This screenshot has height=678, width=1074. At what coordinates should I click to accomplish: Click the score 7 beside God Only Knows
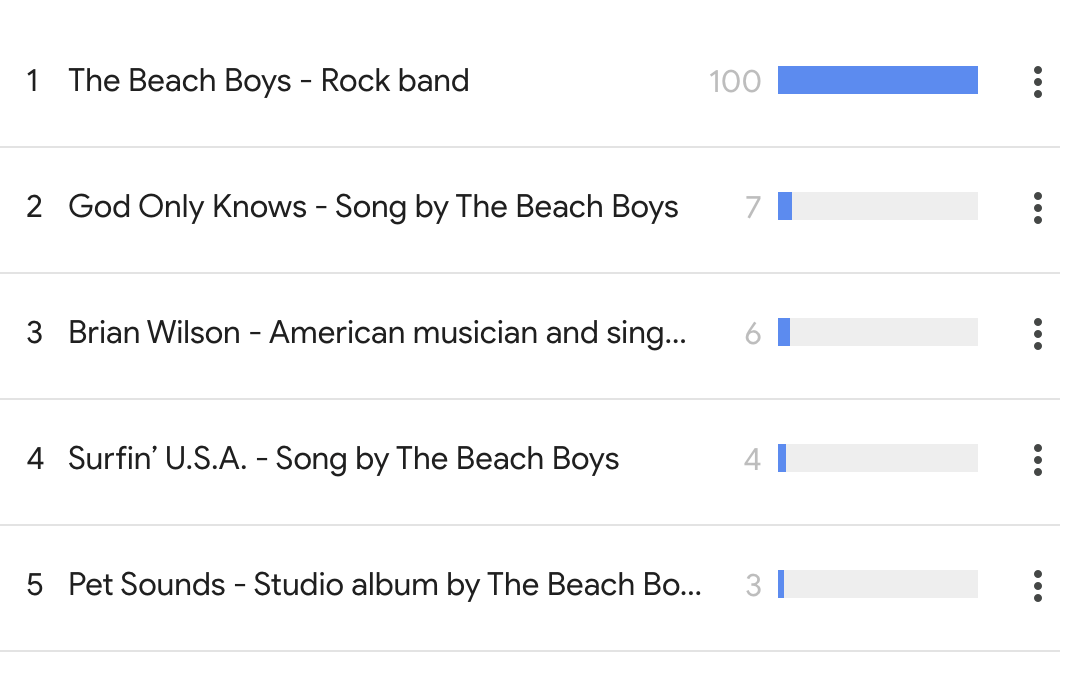pyautogui.click(x=753, y=208)
